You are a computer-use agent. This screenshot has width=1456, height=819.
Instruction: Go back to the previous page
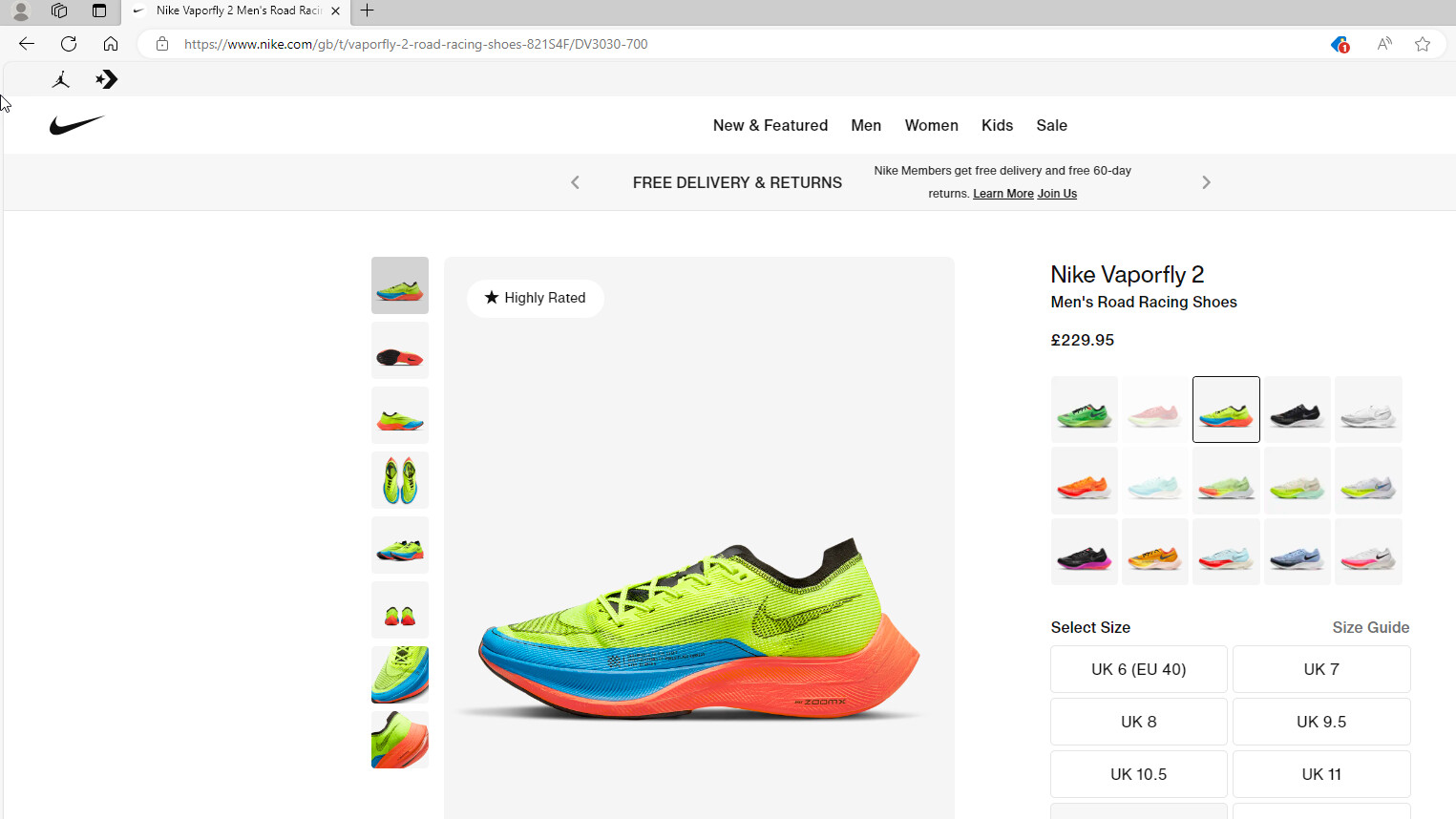coord(27,44)
